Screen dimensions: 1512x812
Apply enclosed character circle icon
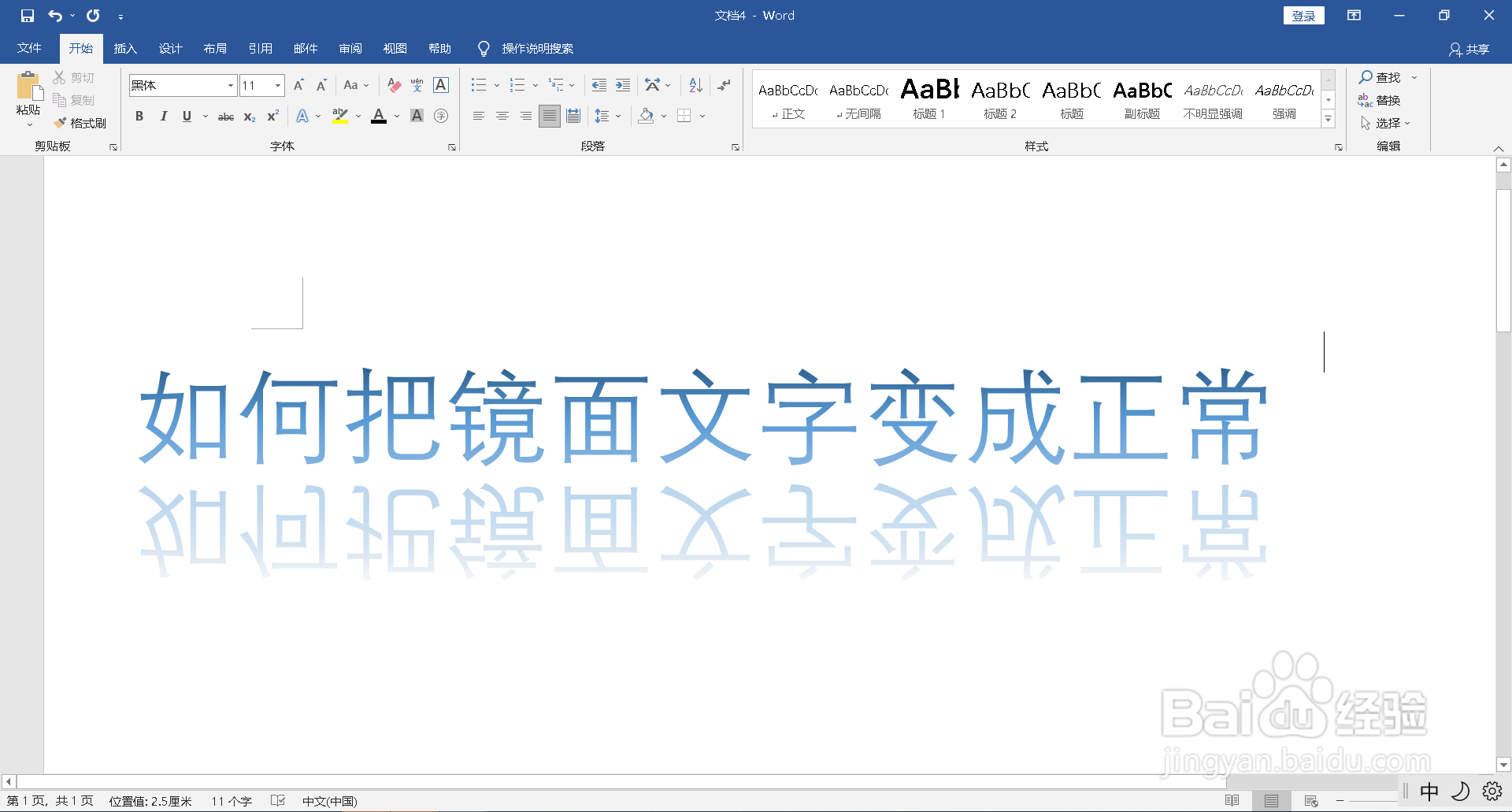click(x=441, y=117)
